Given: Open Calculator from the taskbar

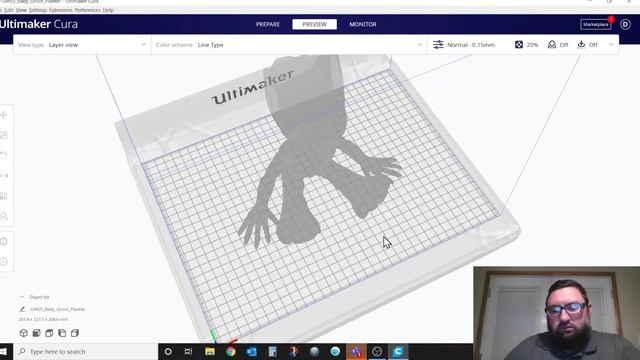Looking at the screenshot, I should point(272,351).
